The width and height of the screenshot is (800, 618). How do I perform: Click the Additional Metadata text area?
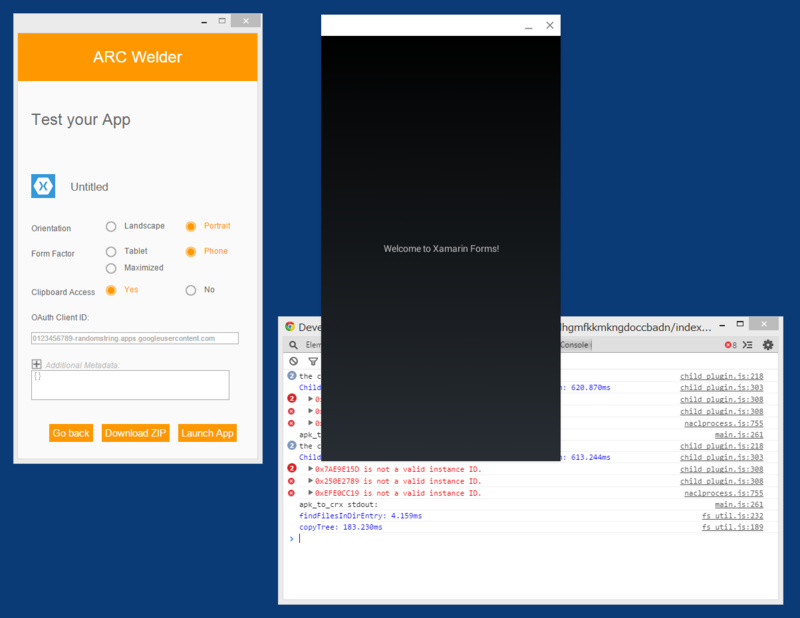[130, 385]
